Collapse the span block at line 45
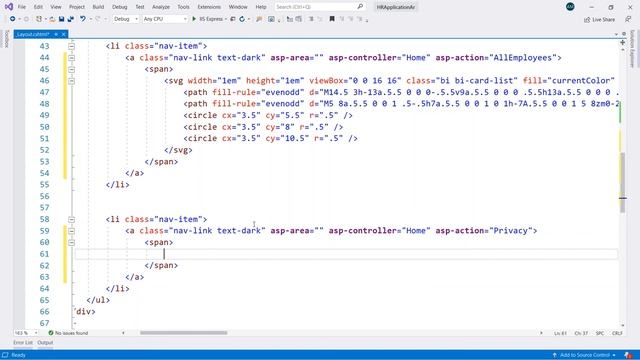Image resolution: width=640 pixels, height=360 pixels. pyautogui.click(x=71, y=69)
